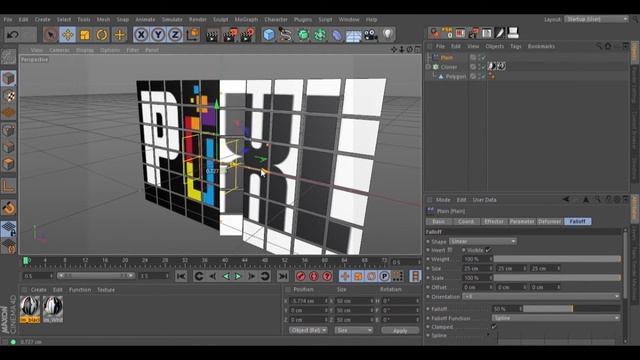The image size is (640, 360).
Task: Toggle the Z axis lock
Action: click(x=175, y=35)
